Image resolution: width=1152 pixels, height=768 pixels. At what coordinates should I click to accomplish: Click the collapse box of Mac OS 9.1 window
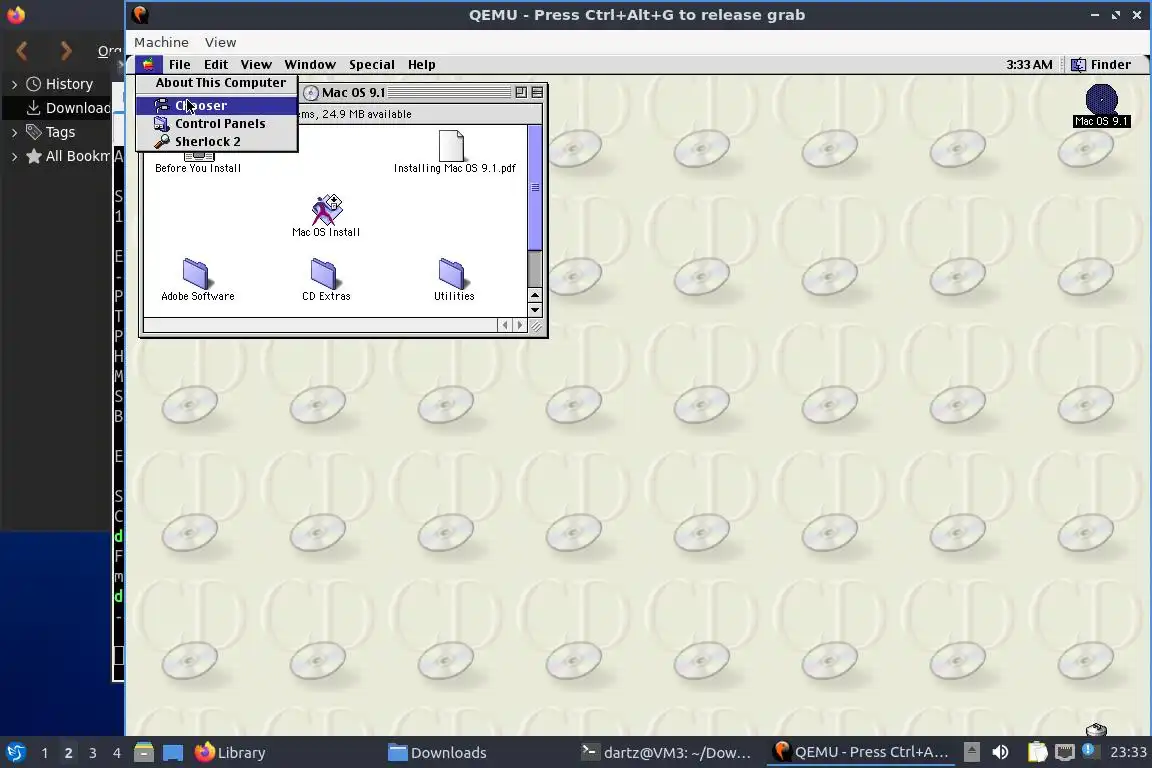537,92
